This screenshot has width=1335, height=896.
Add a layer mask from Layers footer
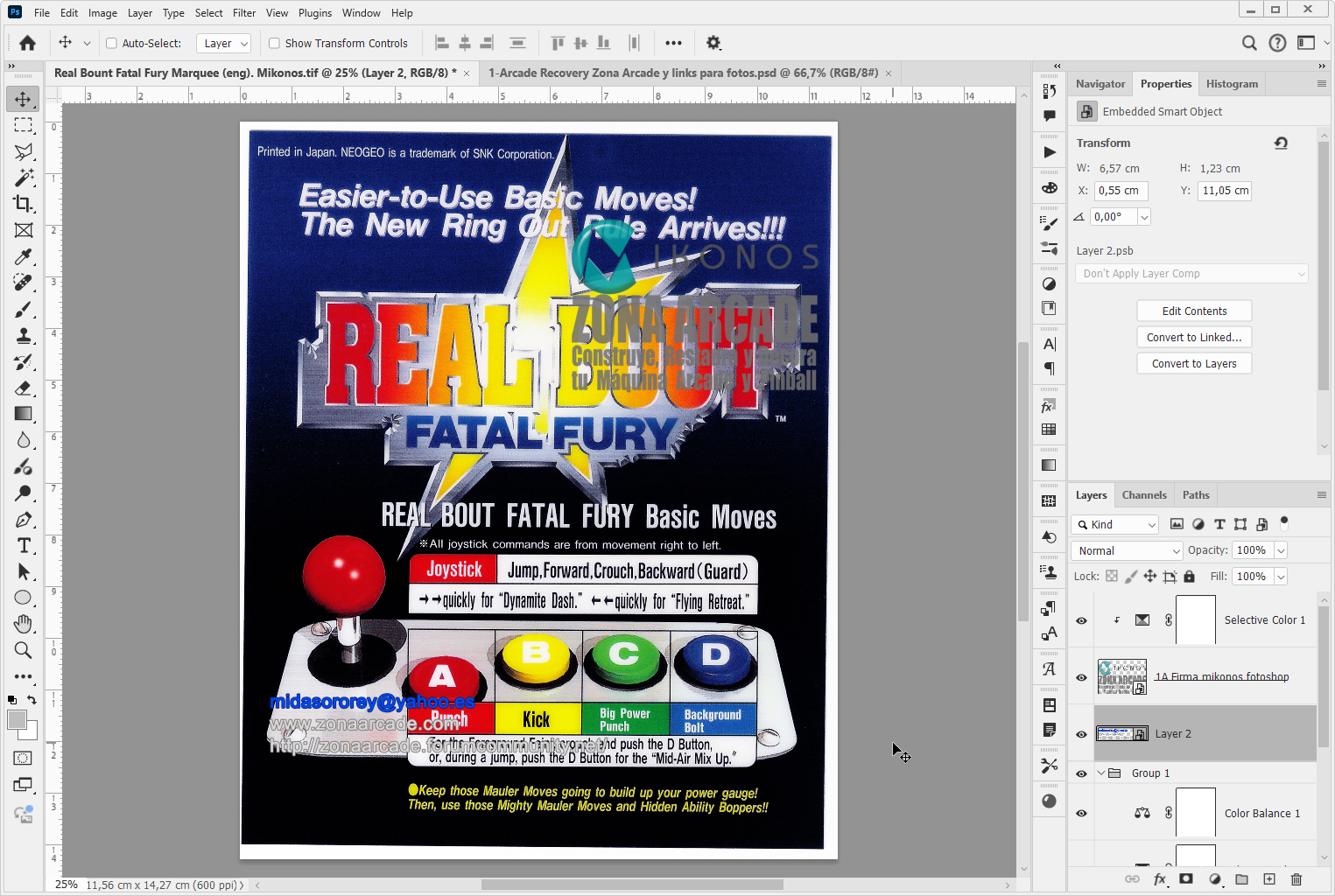coord(1186,879)
